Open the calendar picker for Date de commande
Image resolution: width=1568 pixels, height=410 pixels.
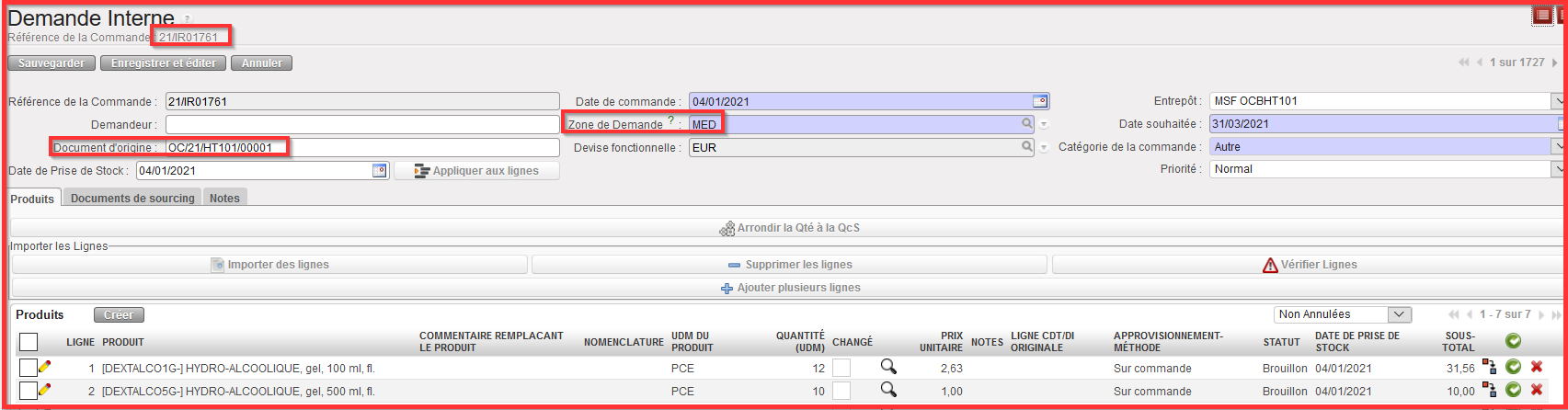pos(1040,101)
